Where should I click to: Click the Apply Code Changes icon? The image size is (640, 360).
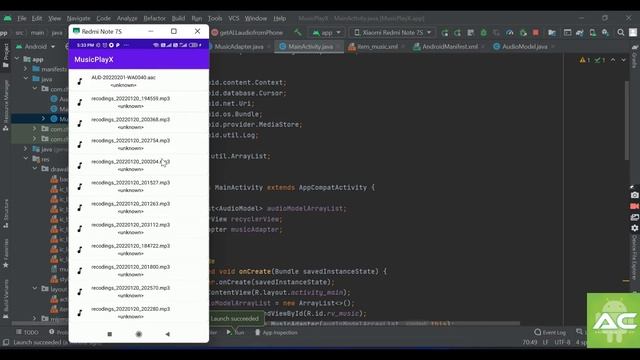click(458, 33)
